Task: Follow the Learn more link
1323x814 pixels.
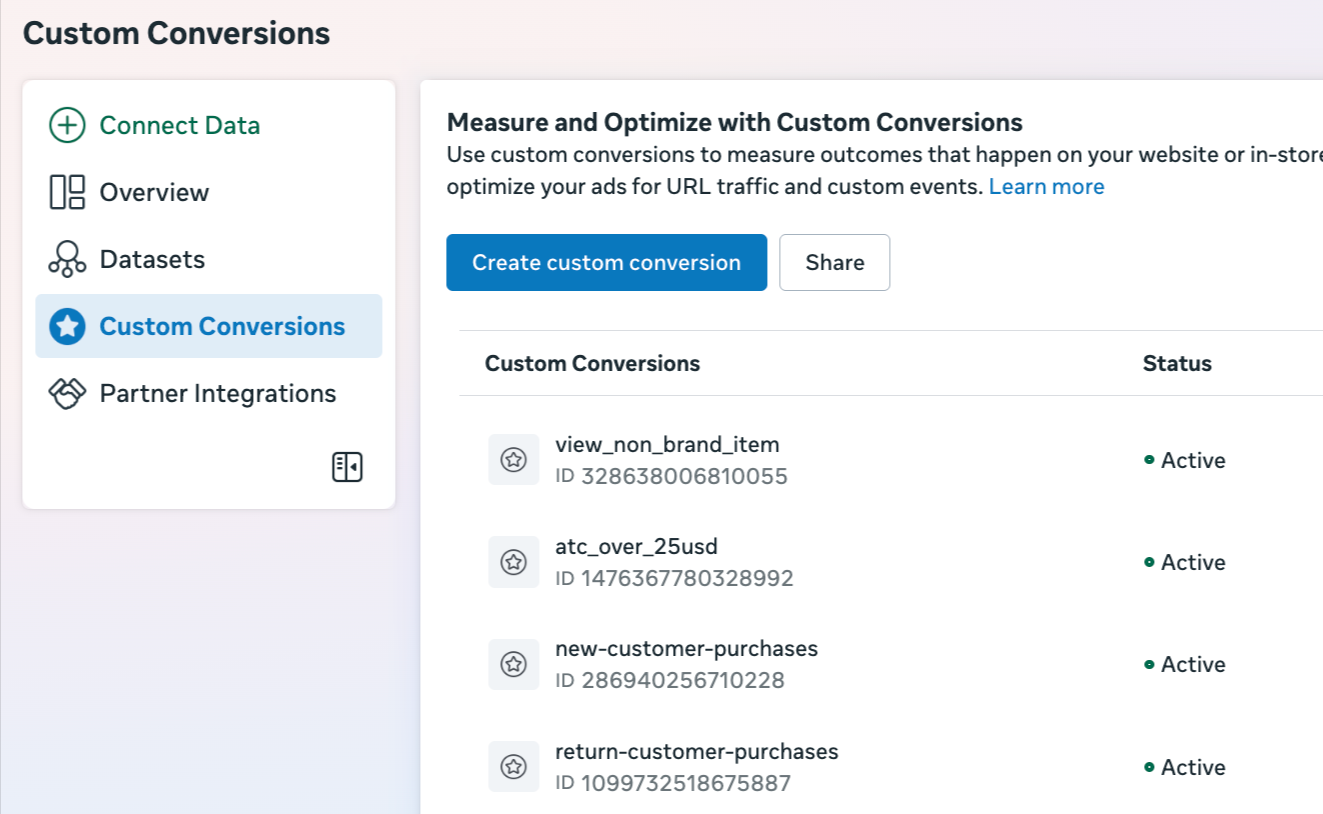Action: (x=1046, y=187)
